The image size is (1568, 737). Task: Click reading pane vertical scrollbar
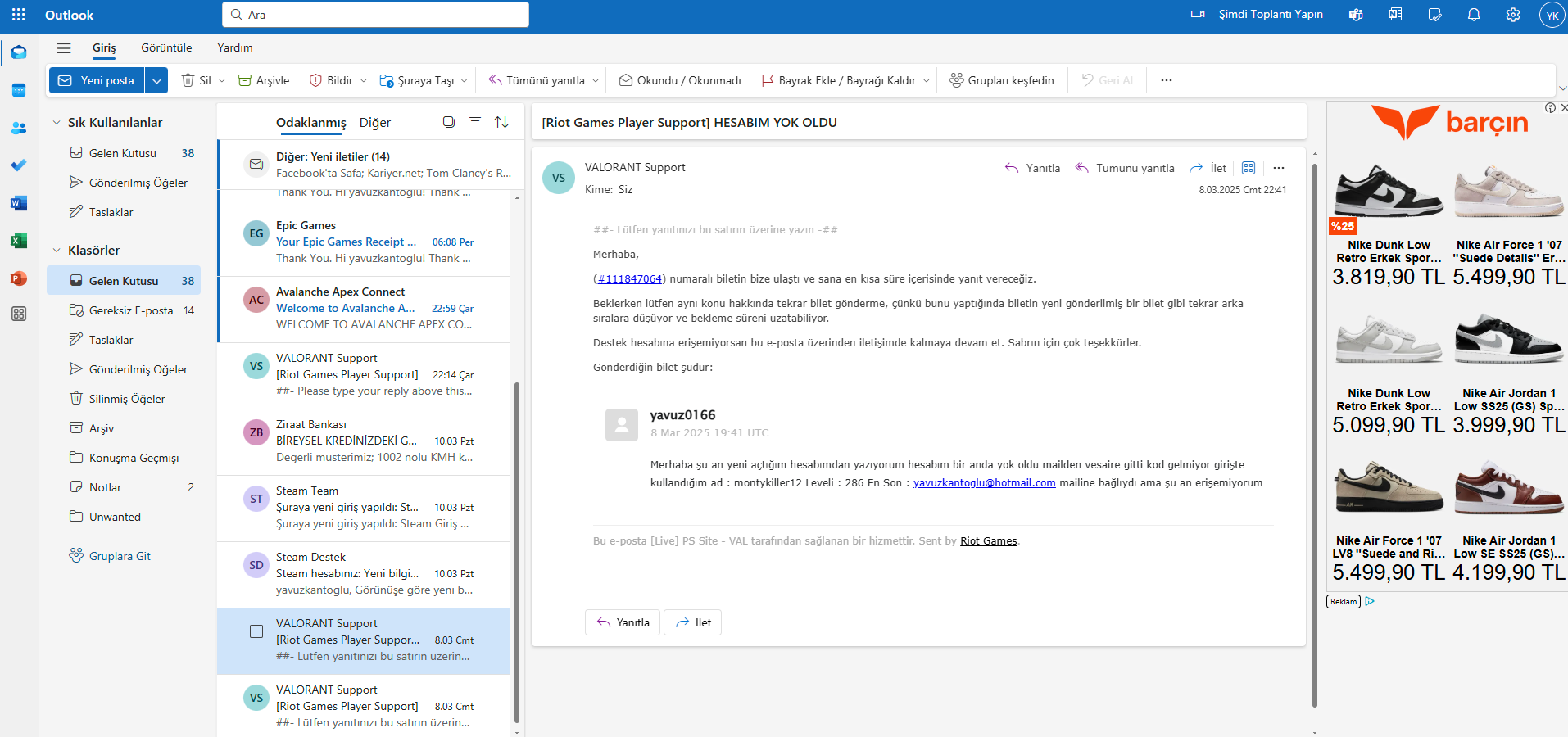[x=1315, y=434]
